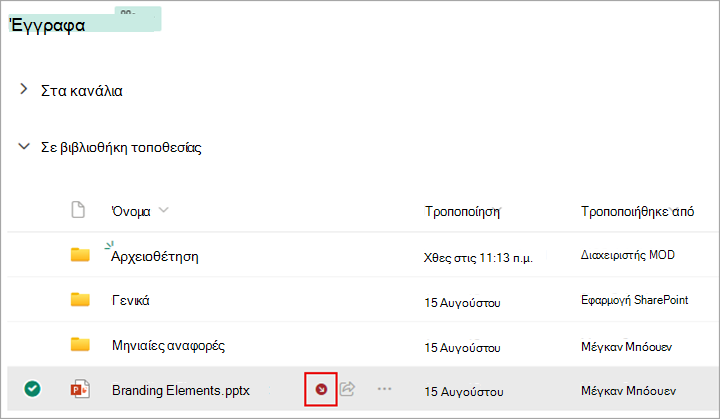Click 15 Αυγούστου in the Branding Elements row
This screenshot has width=720, height=419.
click(x=464, y=392)
